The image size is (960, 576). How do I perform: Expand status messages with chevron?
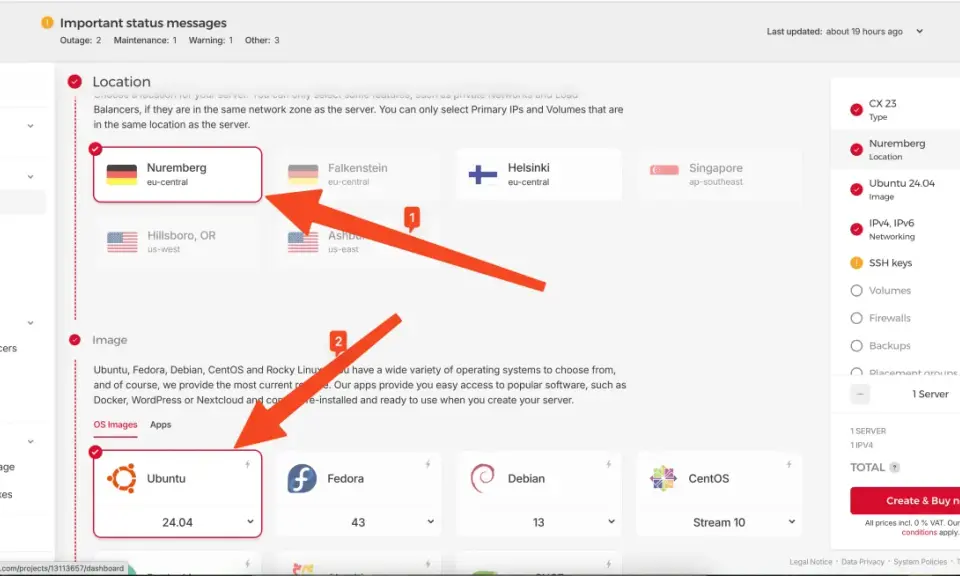(x=919, y=31)
